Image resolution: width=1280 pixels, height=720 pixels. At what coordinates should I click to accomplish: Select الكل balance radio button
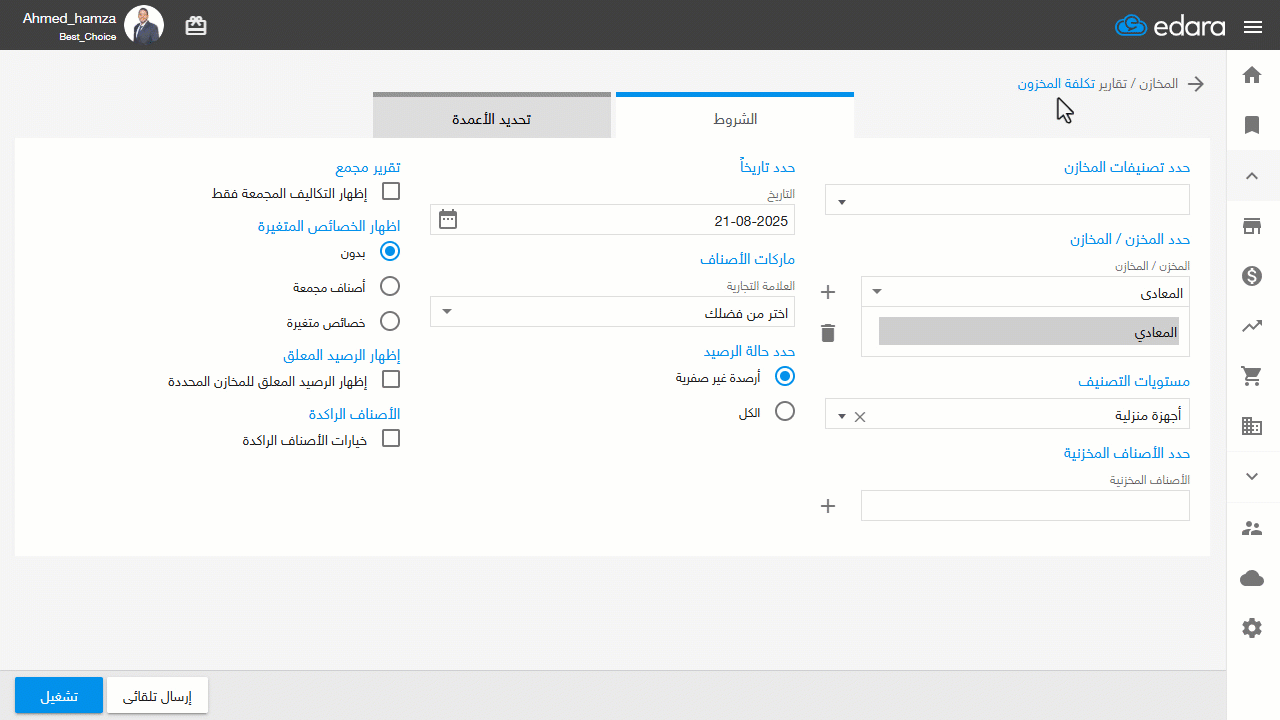tap(785, 411)
